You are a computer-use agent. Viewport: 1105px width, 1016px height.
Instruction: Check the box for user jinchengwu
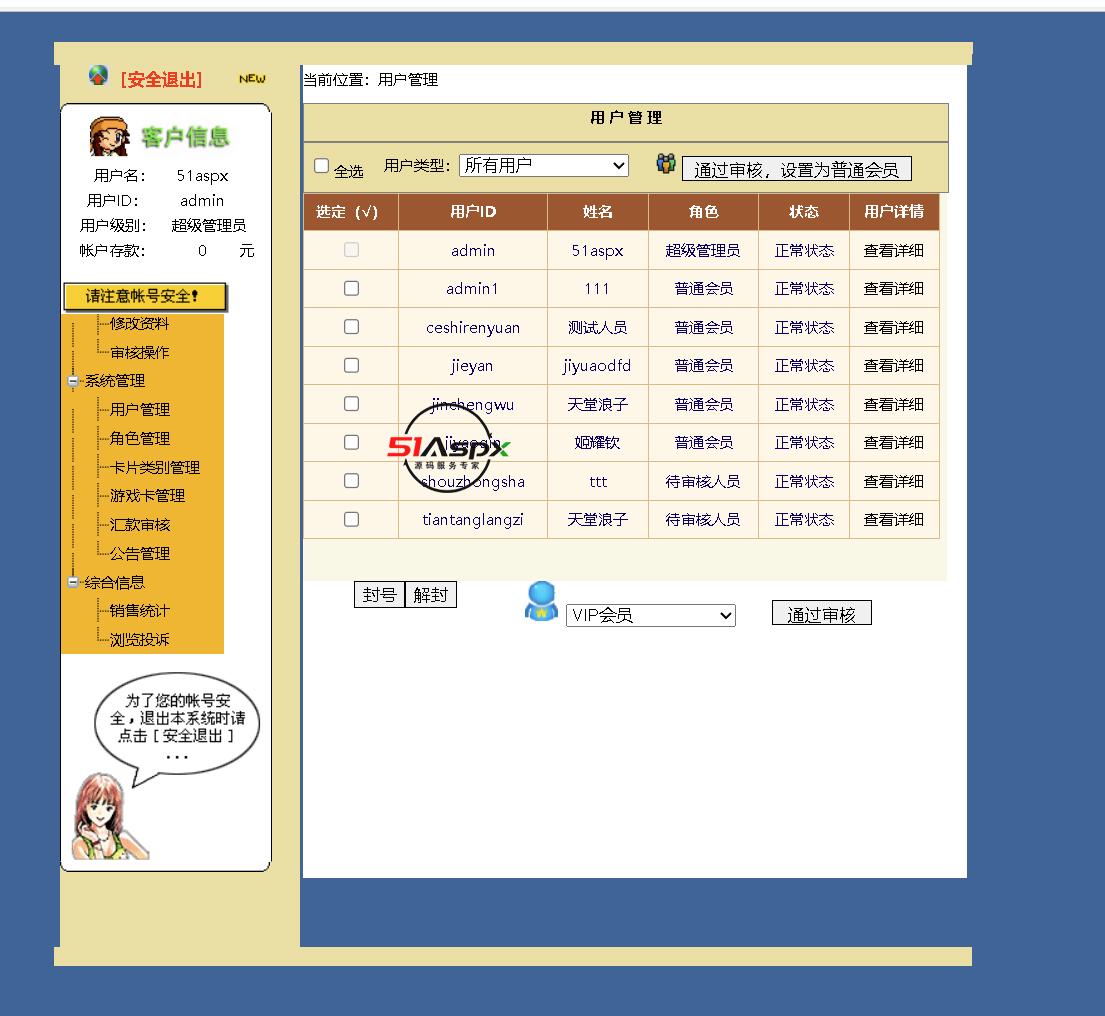click(x=351, y=404)
